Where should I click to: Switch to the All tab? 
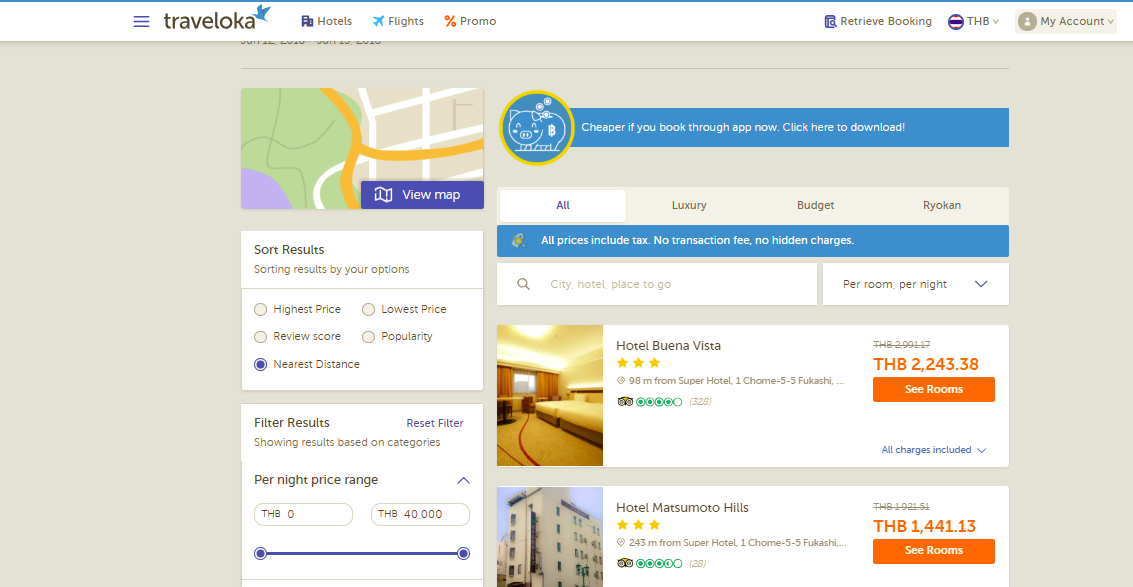(x=563, y=205)
